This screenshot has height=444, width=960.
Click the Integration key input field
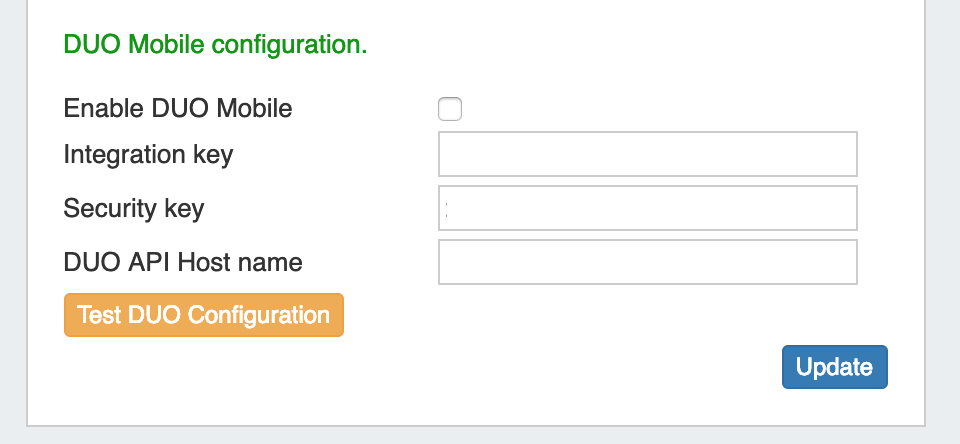647,154
